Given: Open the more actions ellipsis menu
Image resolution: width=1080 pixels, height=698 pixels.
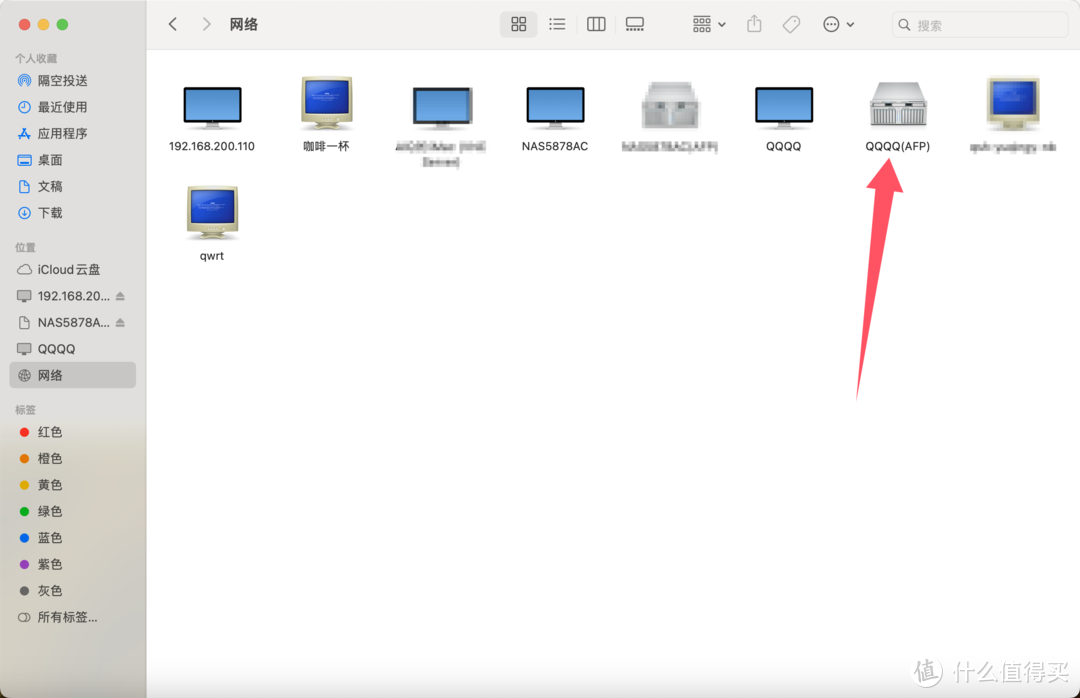Looking at the screenshot, I should (x=838, y=25).
